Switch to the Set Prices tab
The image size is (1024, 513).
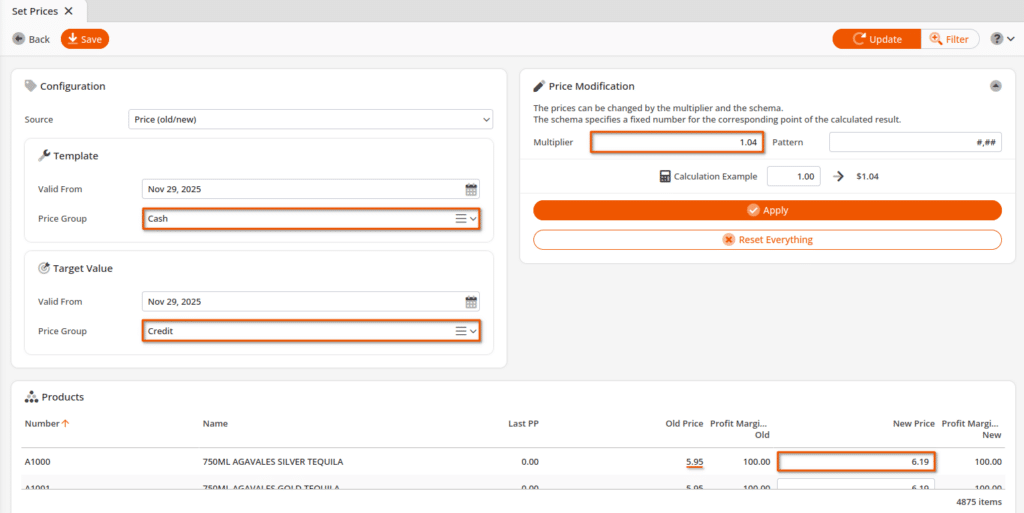click(34, 11)
